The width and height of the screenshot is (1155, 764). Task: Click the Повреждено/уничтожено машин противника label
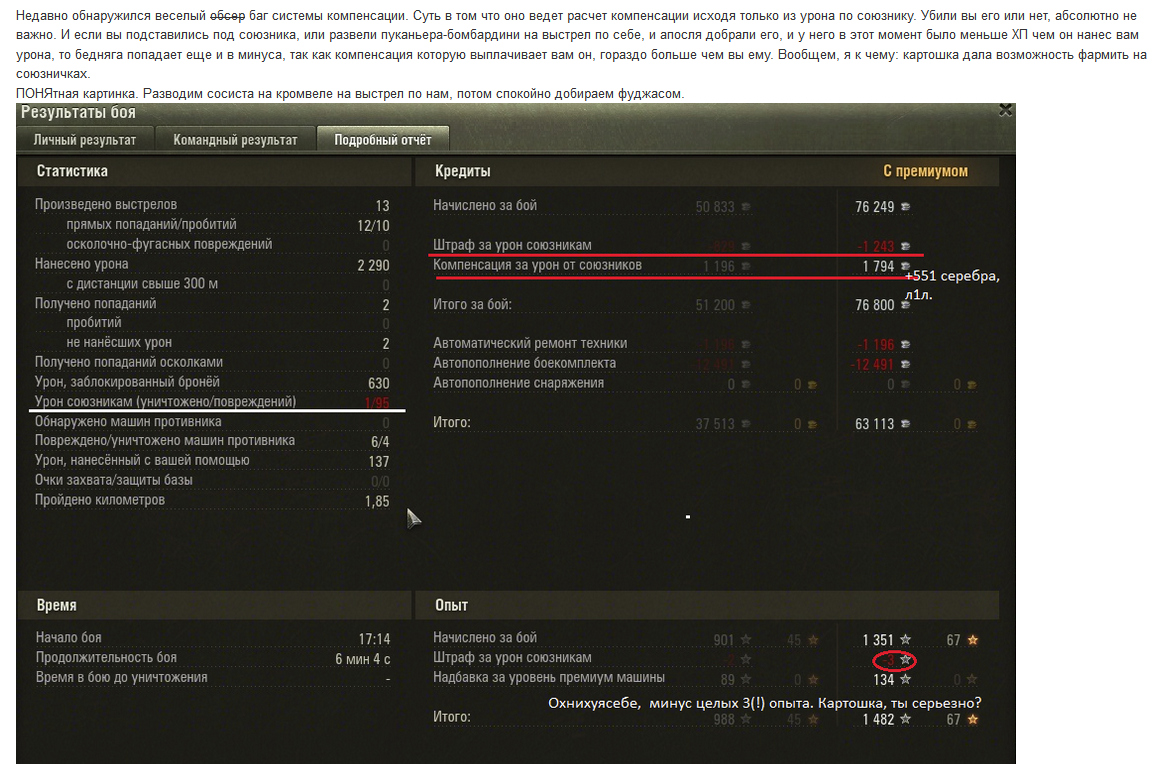click(x=164, y=441)
